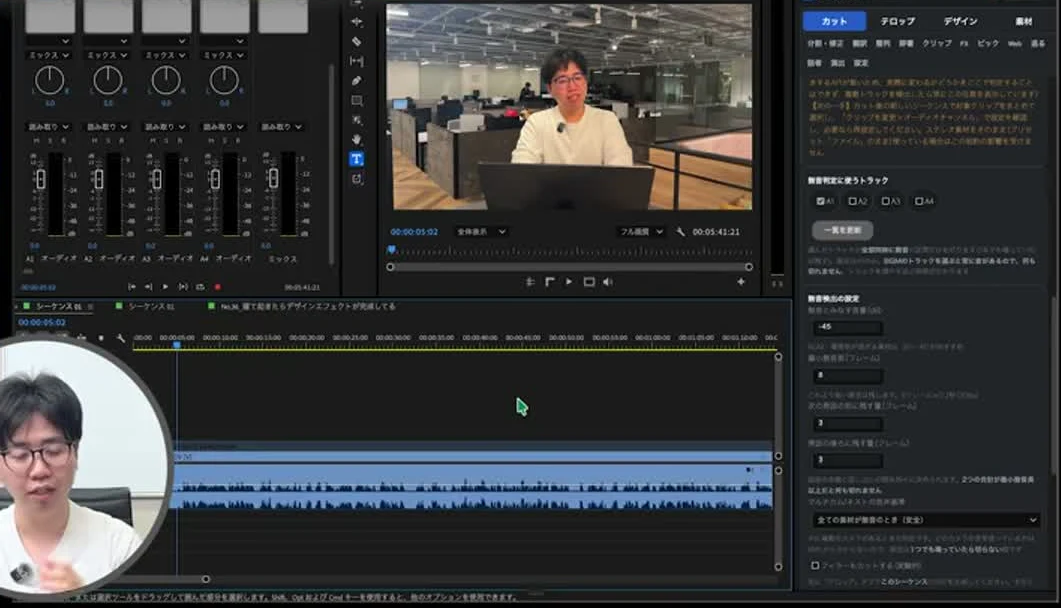The height and width of the screenshot is (608, 1061).
Task: Open Program Monitor button editor plus icon
Action: tap(741, 281)
